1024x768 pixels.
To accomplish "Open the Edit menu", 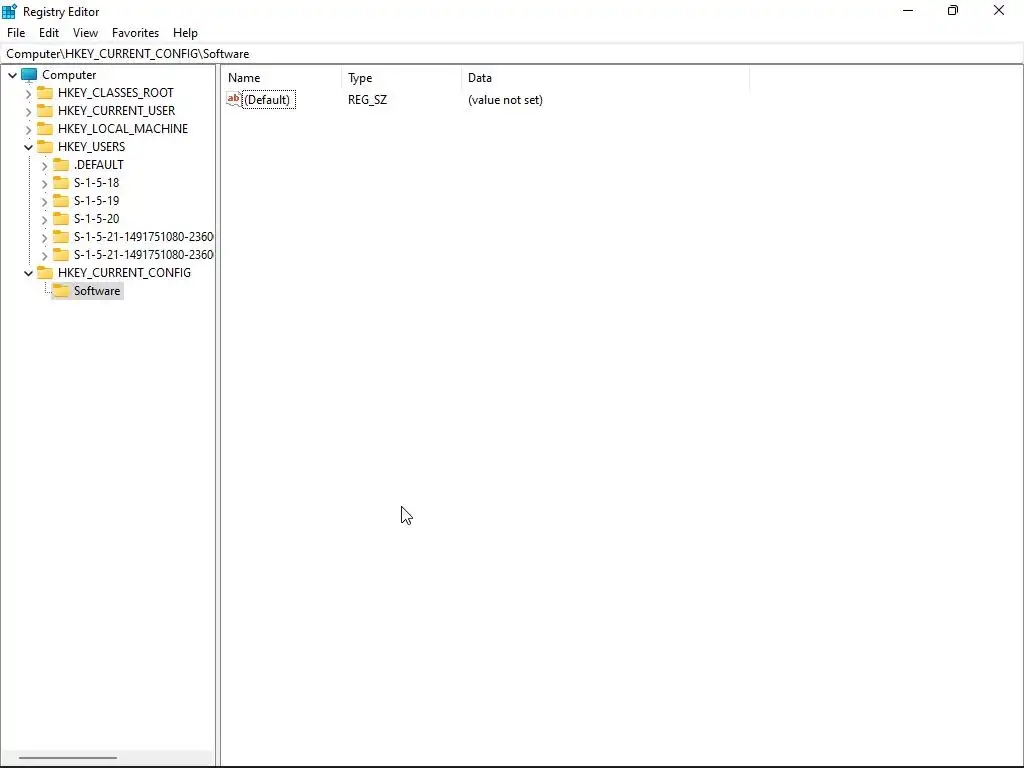I will click(x=49, y=33).
